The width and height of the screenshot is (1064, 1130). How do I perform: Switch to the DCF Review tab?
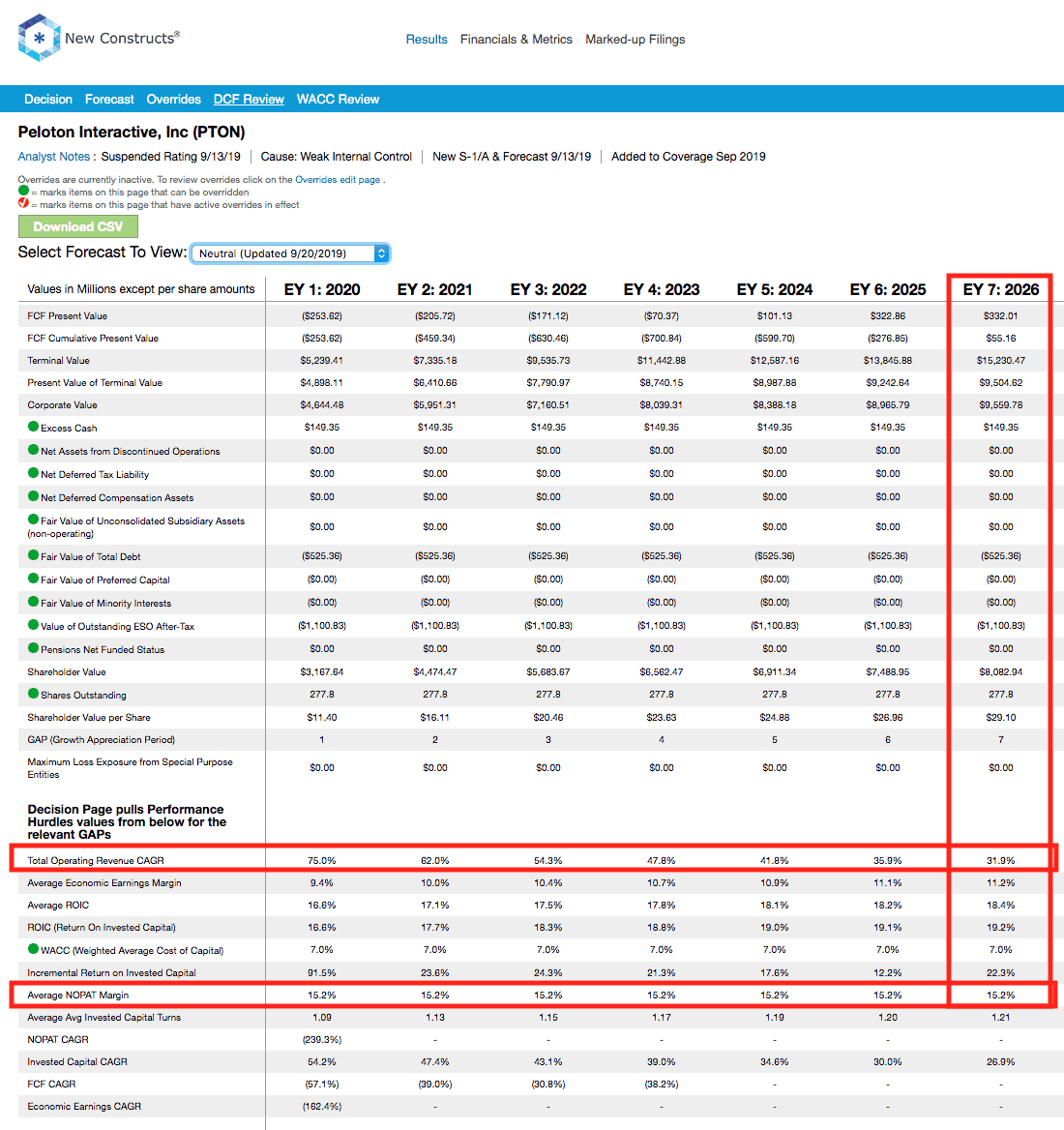(x=249, y=100)
